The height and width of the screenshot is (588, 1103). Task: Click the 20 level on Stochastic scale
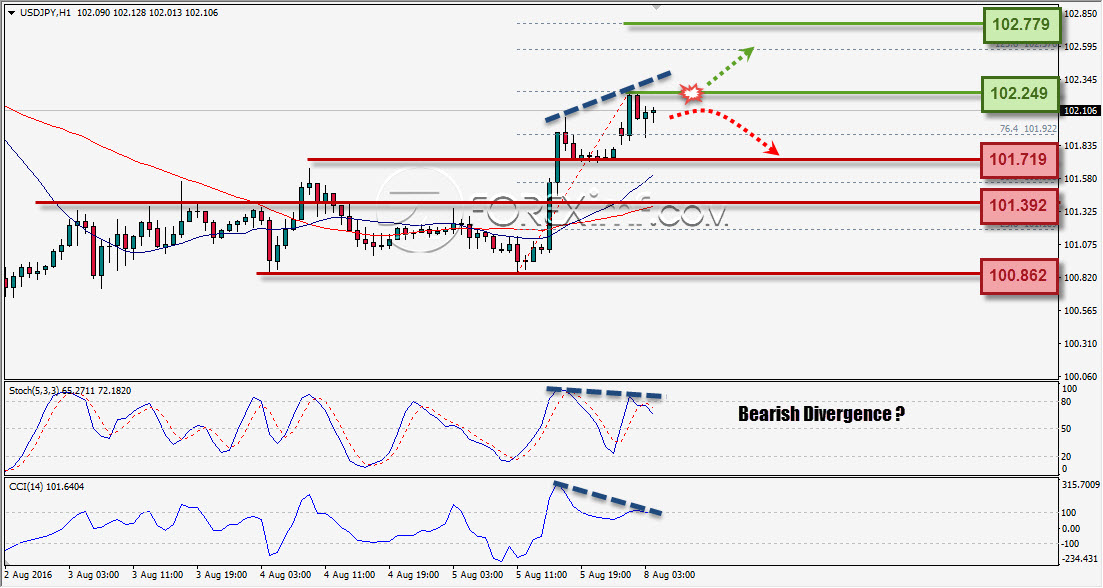(1067, 456)
